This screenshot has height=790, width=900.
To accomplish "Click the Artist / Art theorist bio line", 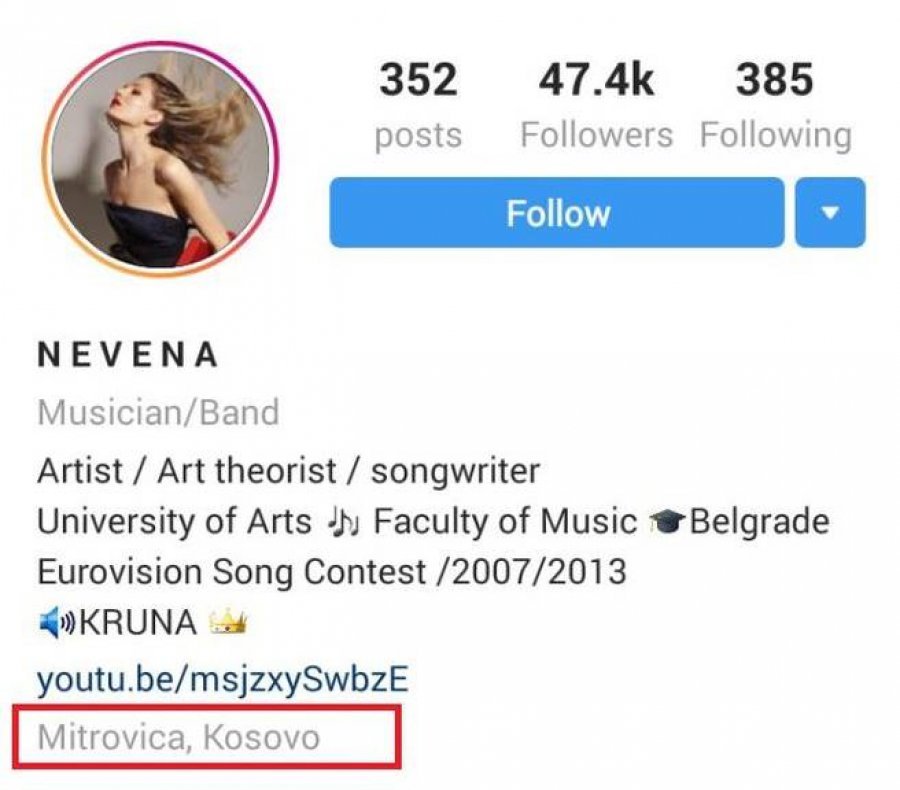I will 289,471.
